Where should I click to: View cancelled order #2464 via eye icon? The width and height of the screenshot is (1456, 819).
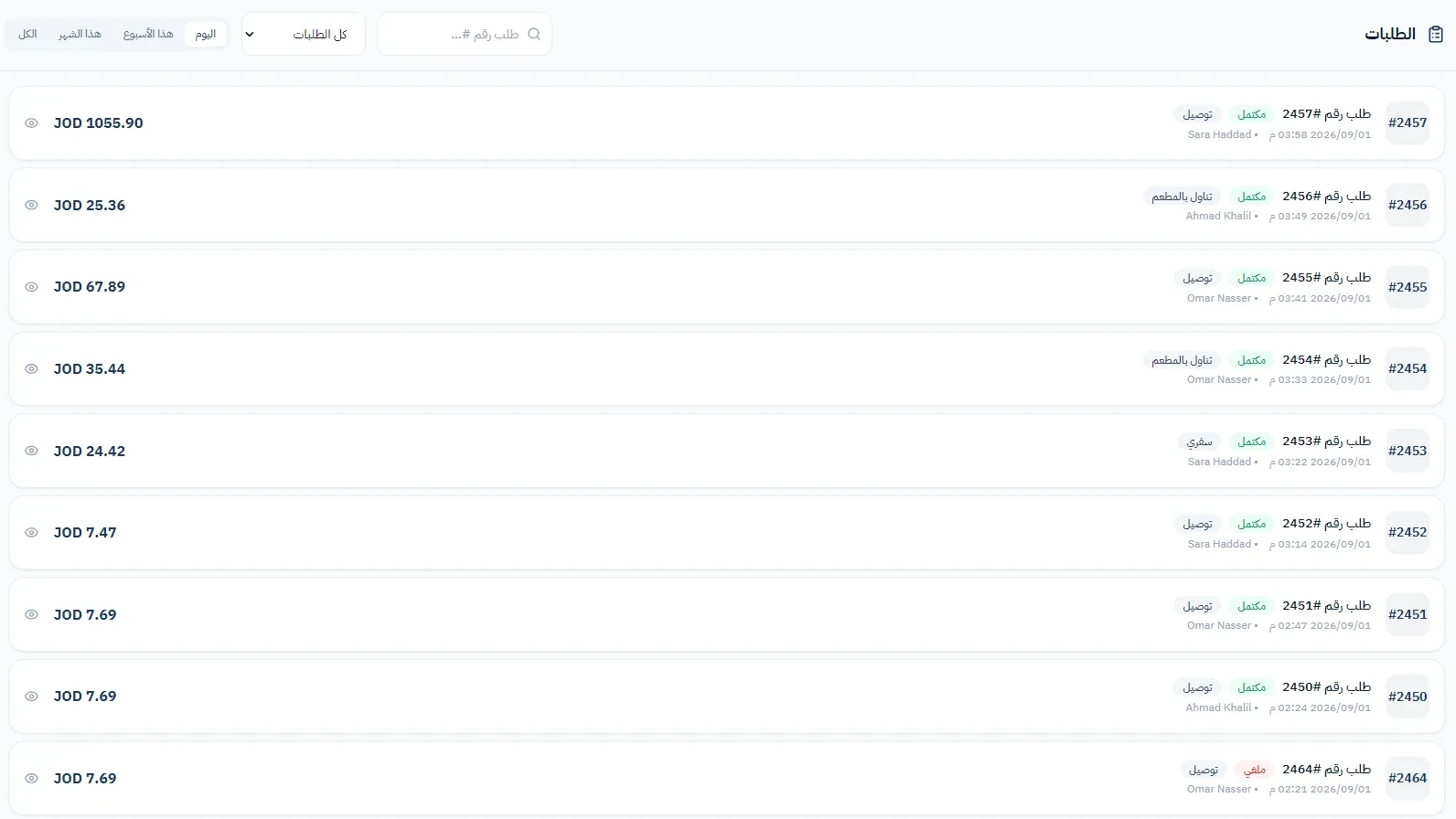point(31,779)
